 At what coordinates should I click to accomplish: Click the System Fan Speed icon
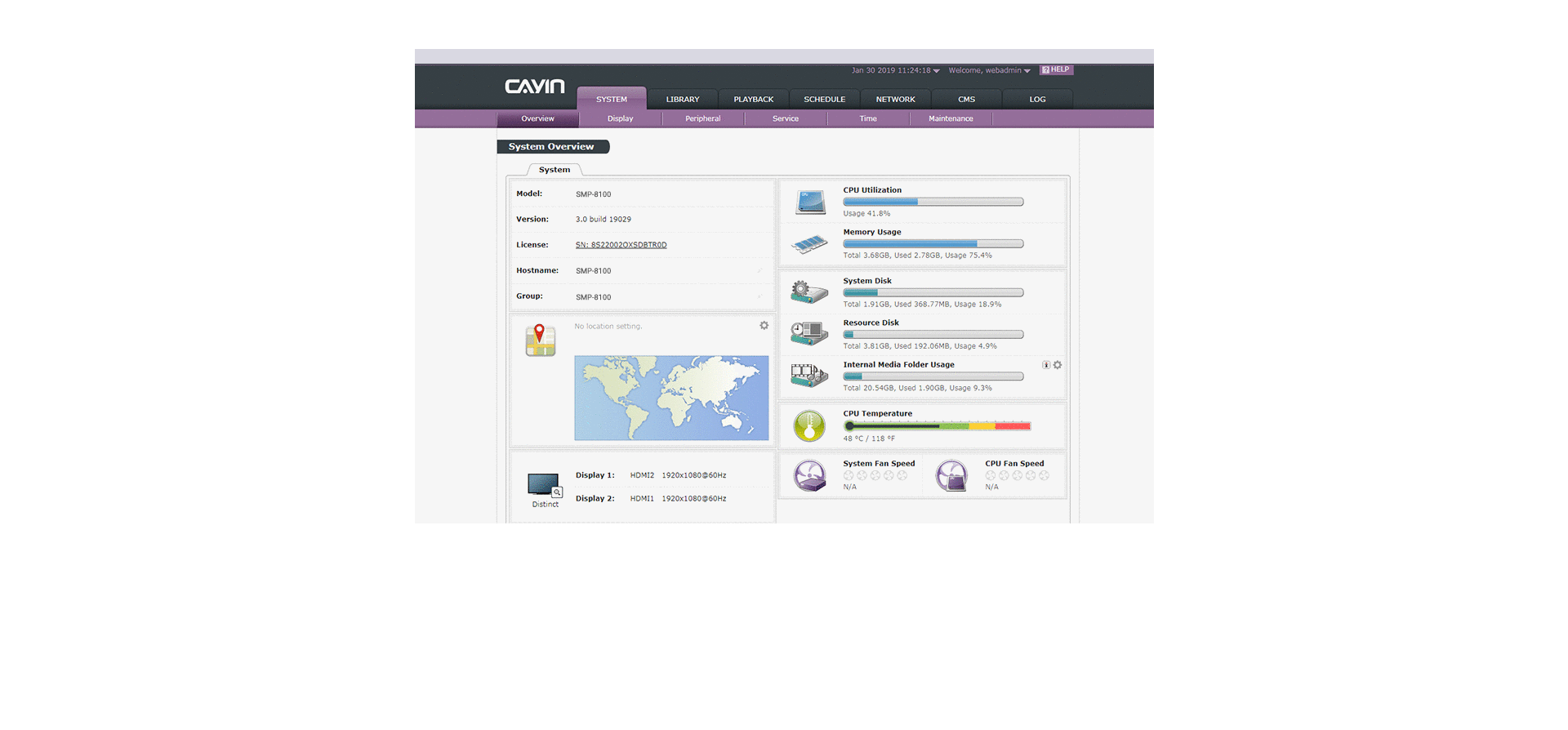(809, 475)
